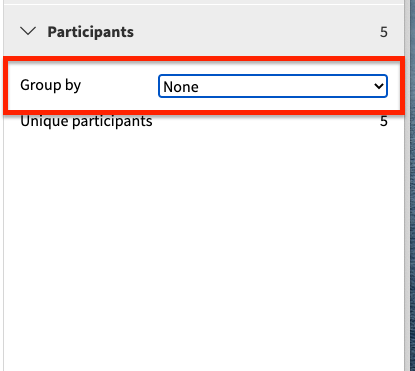415x371 pixels.
Task: Click the Group by dropdown arrow
Action: point(379,86)
